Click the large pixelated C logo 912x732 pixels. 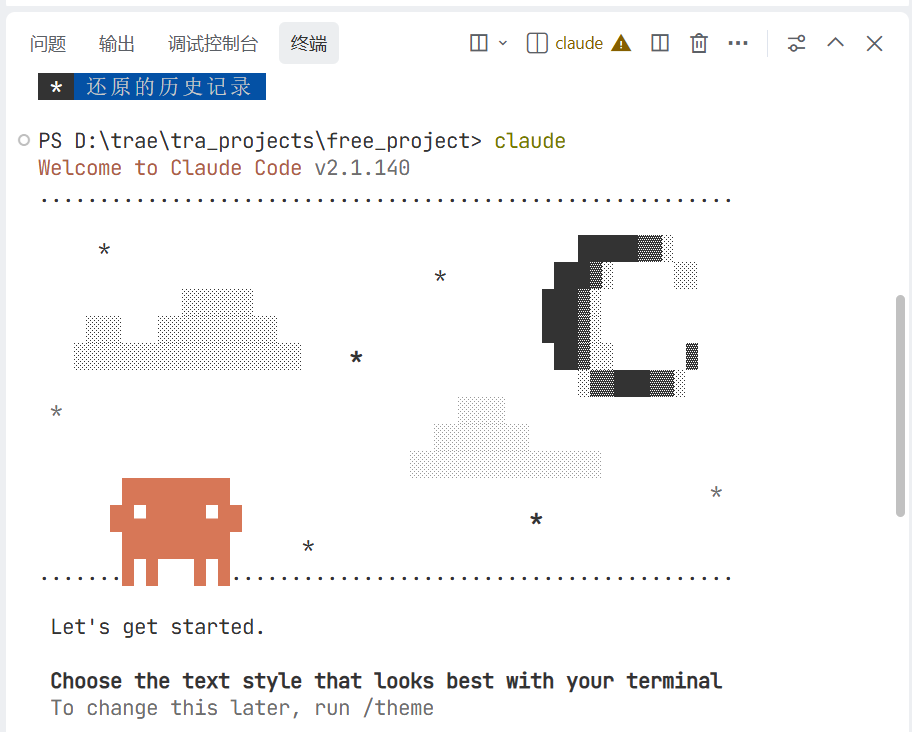[620, 316]
